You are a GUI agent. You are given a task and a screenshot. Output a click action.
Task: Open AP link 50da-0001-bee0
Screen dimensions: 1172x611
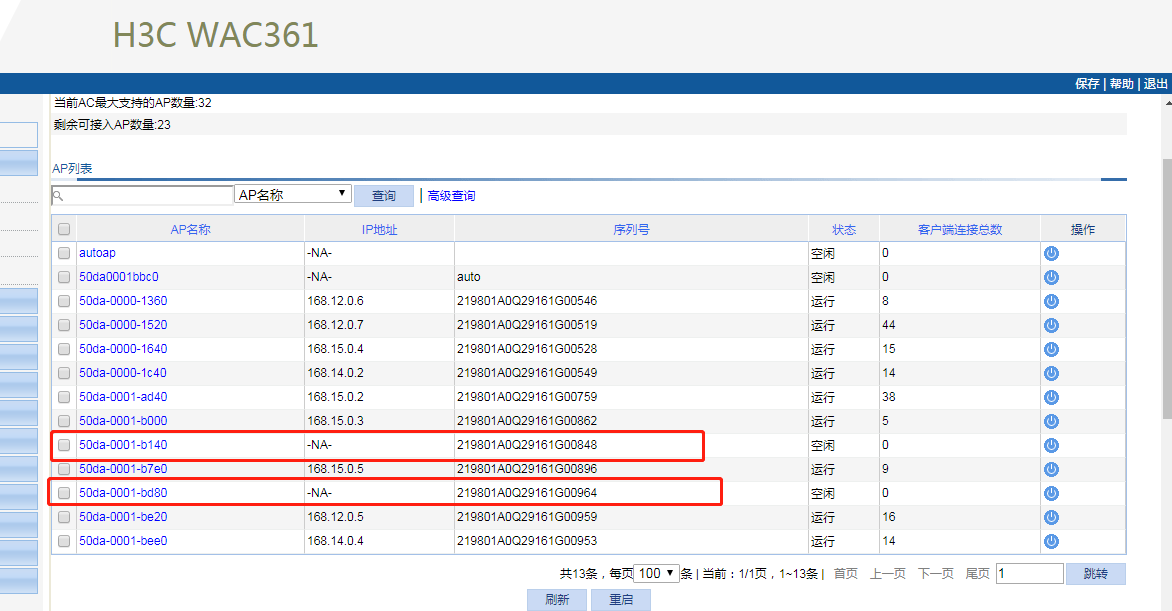(x=123, y=541)
